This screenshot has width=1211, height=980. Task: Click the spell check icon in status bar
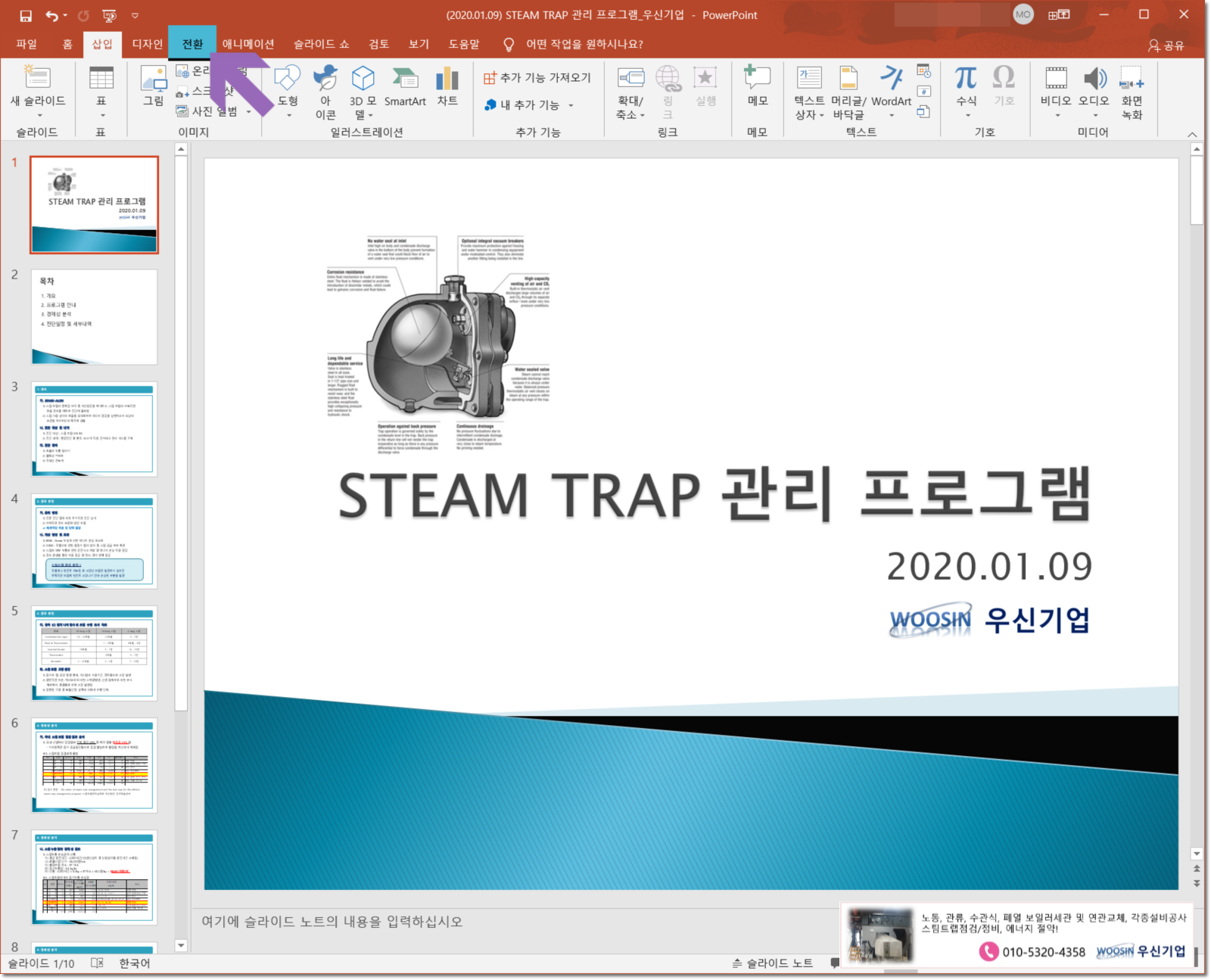click(x=97, y=963)
